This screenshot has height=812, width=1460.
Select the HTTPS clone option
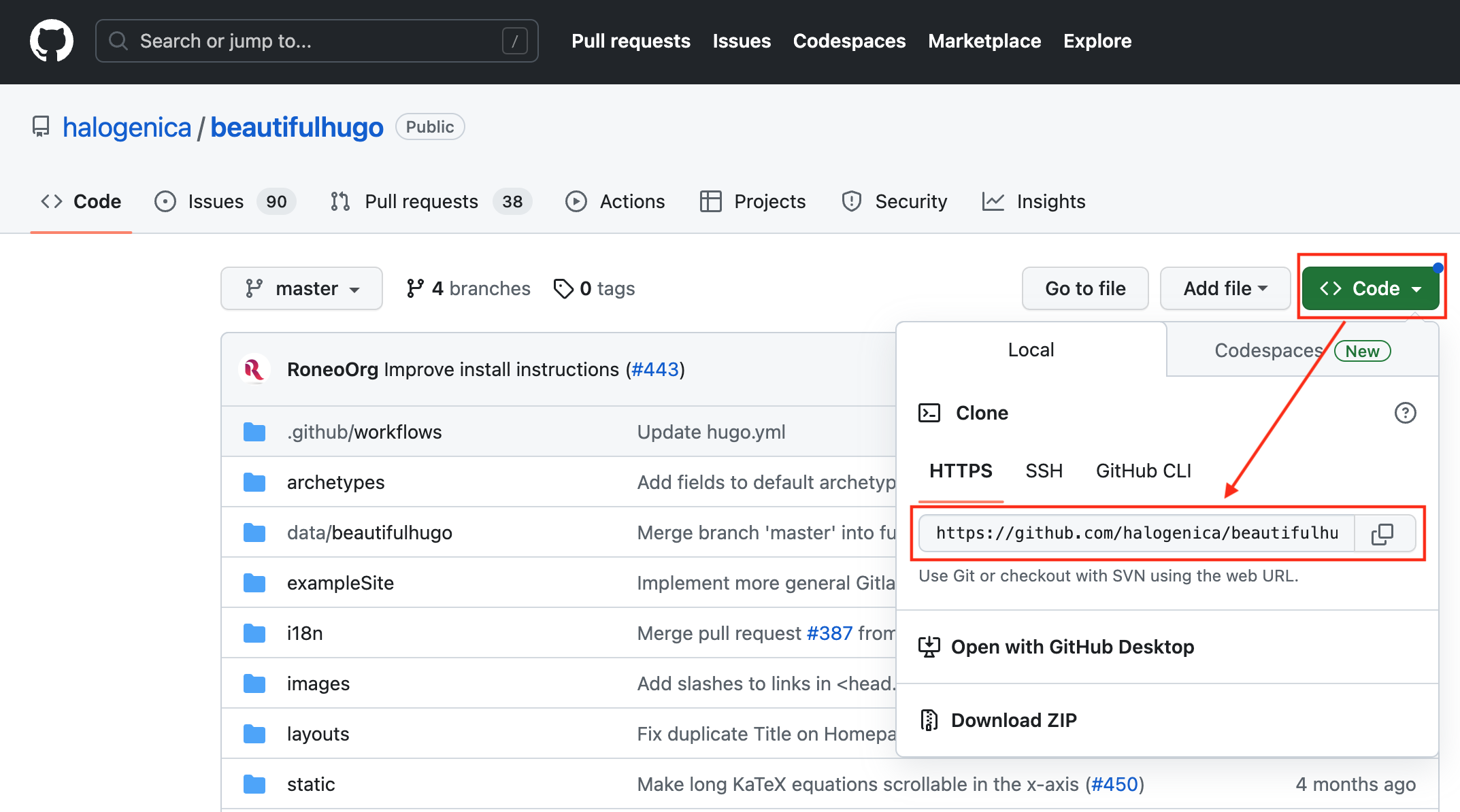pos(961,471)
